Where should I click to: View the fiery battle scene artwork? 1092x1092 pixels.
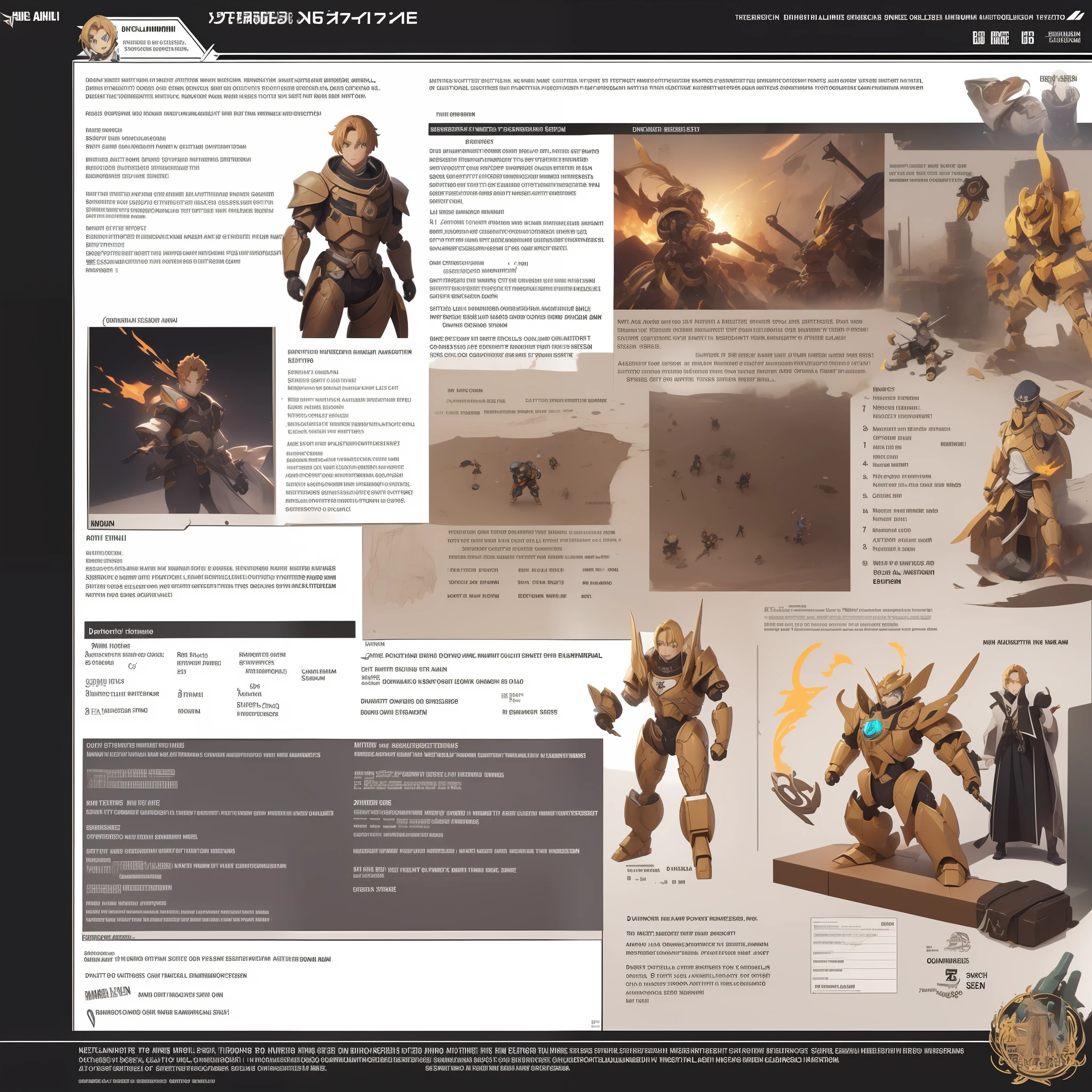click(749, 222)
